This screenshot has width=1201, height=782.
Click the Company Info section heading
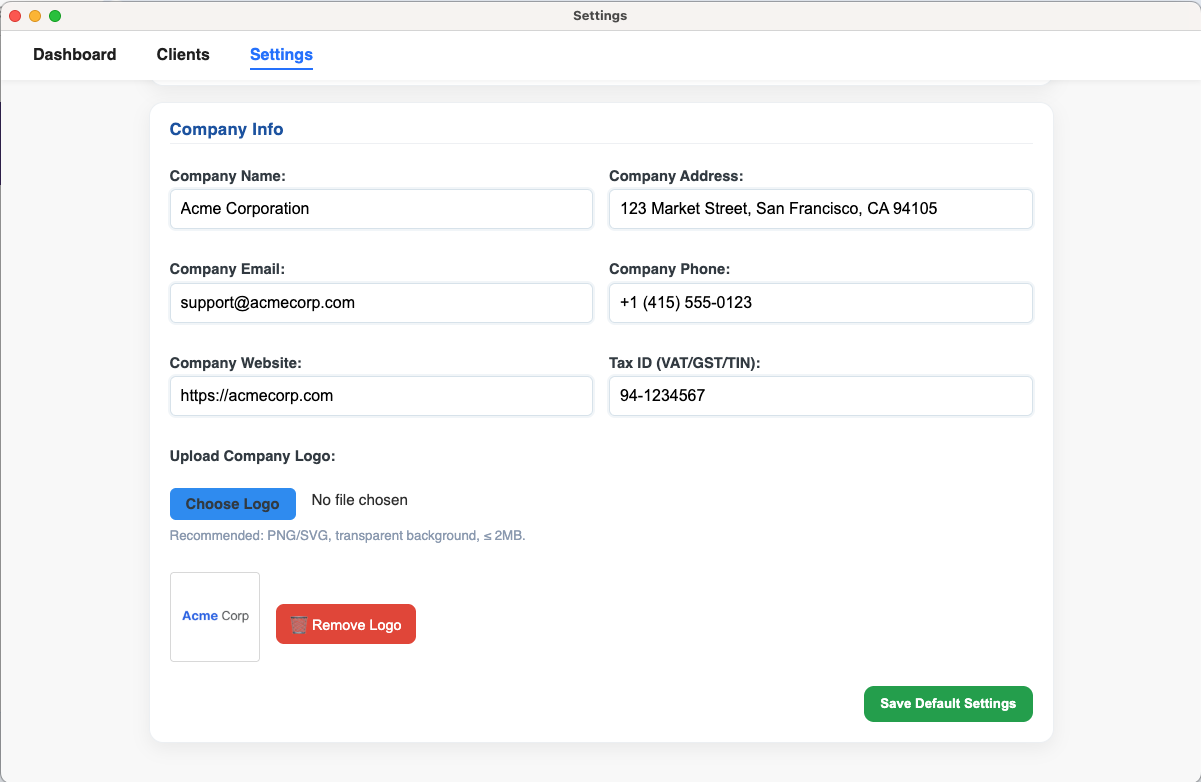(226, 130)
